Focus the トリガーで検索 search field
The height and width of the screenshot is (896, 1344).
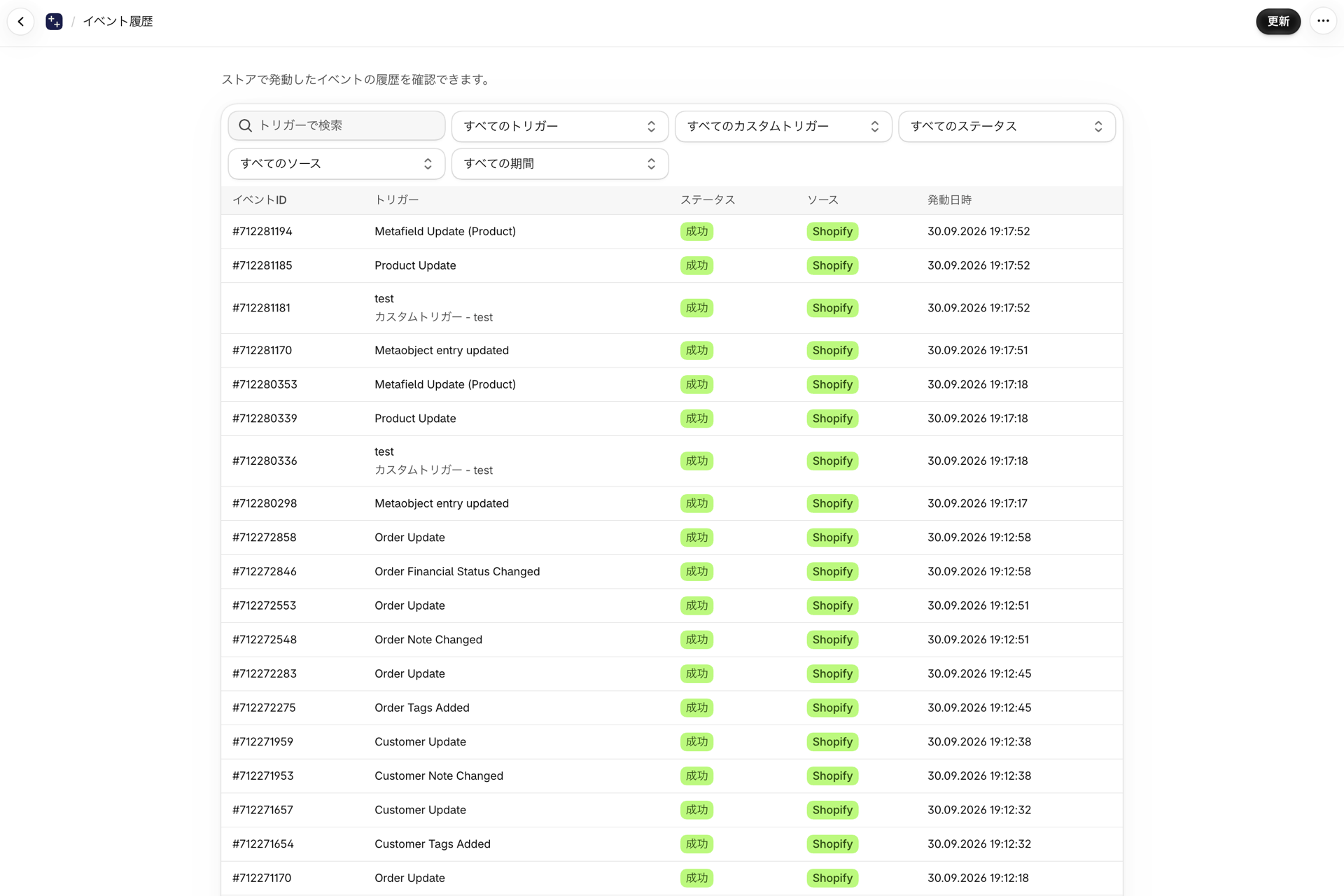point(337,125)
